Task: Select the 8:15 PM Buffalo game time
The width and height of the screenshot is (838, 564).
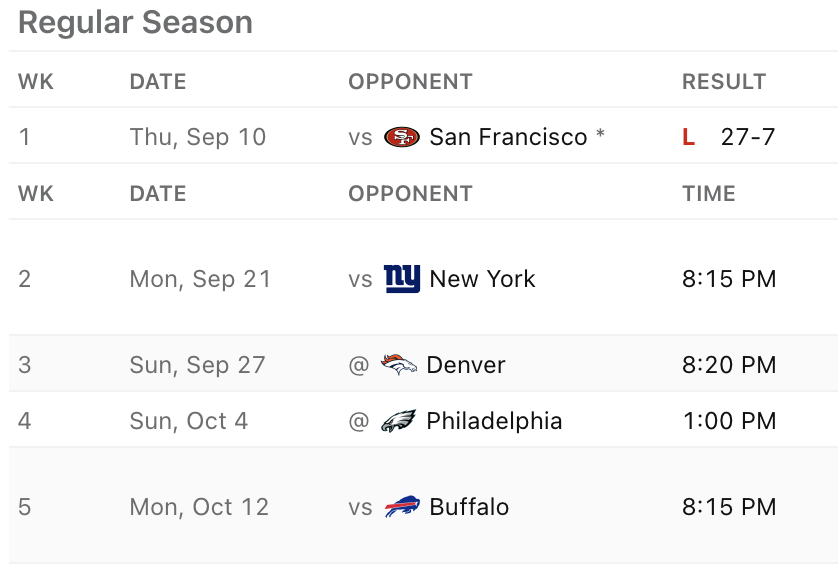Action: [729, 507]
